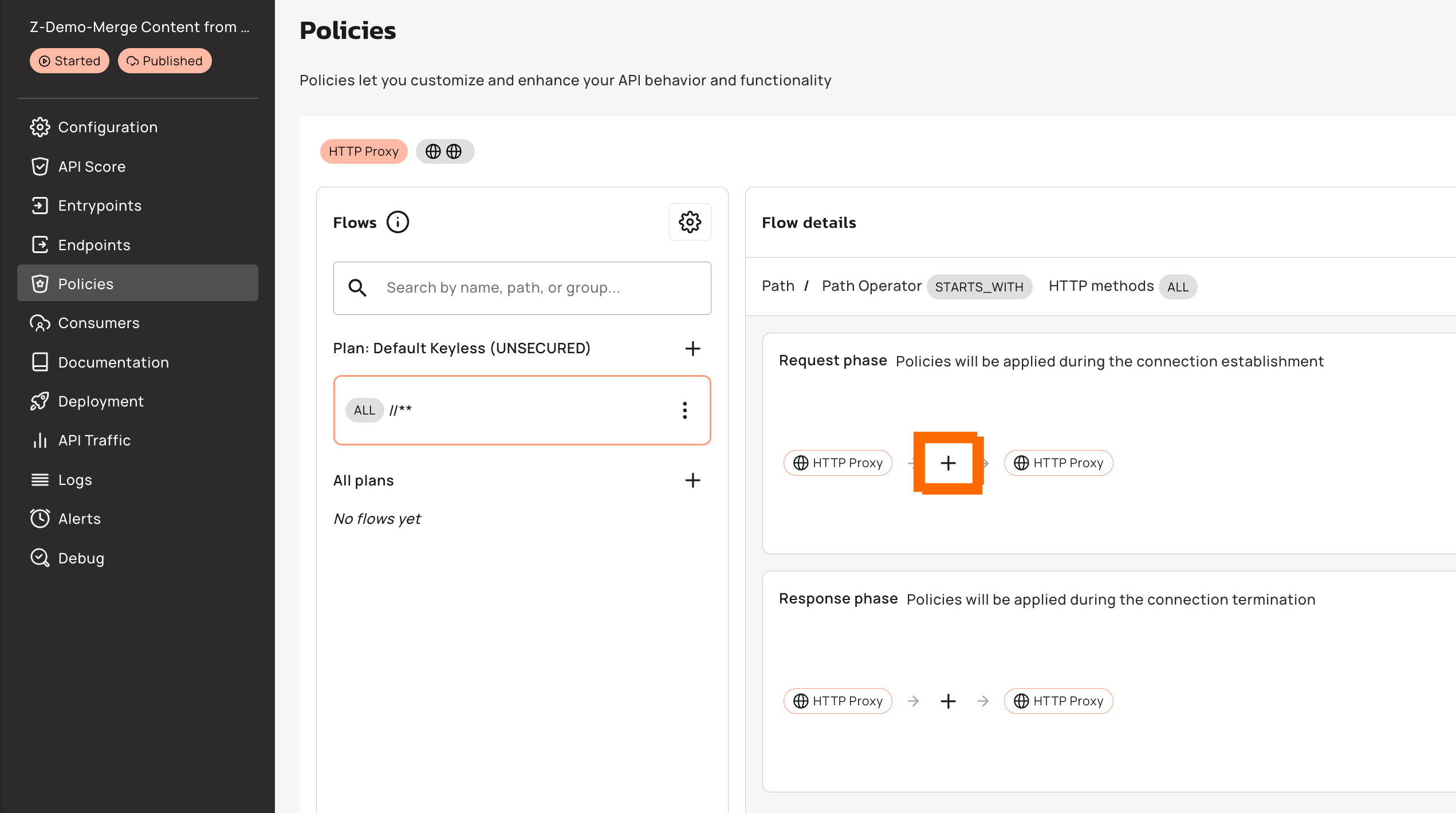Click the Started status badge
The height and width of the screenshot is (813, 1456).
69,61
